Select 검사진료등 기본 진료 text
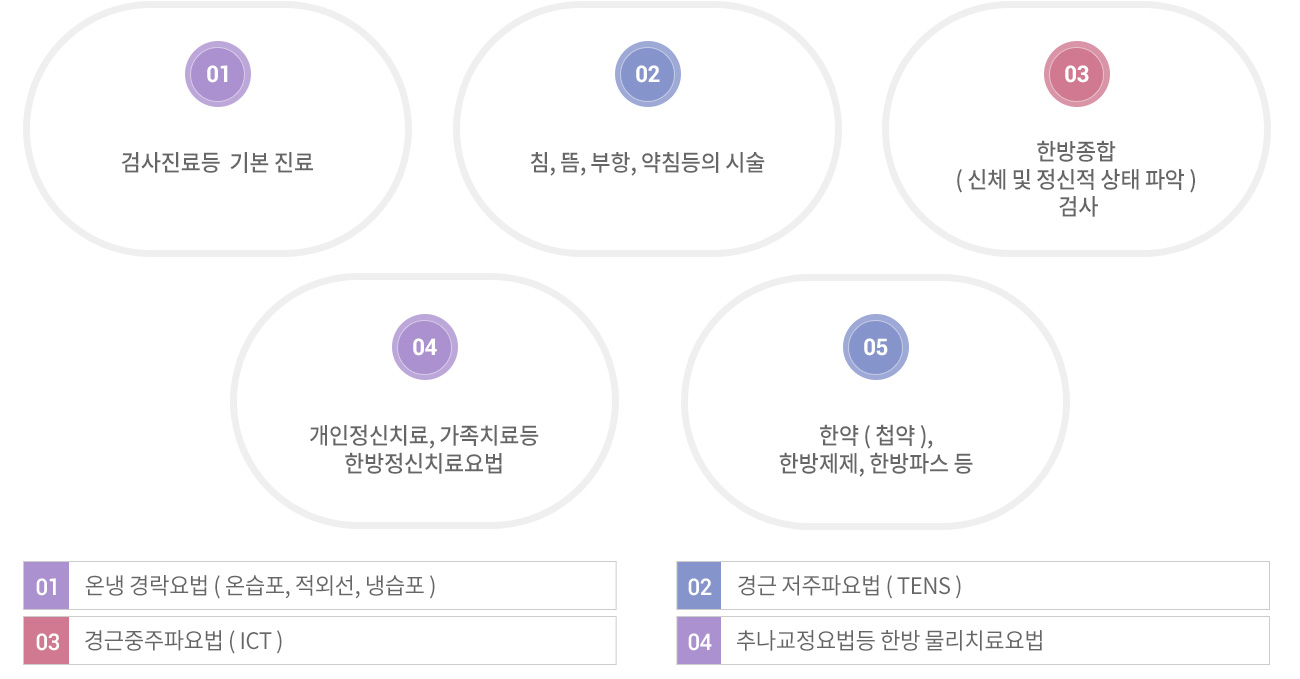The height and width of the screenshot is (679, 1300). click(217, 162)
